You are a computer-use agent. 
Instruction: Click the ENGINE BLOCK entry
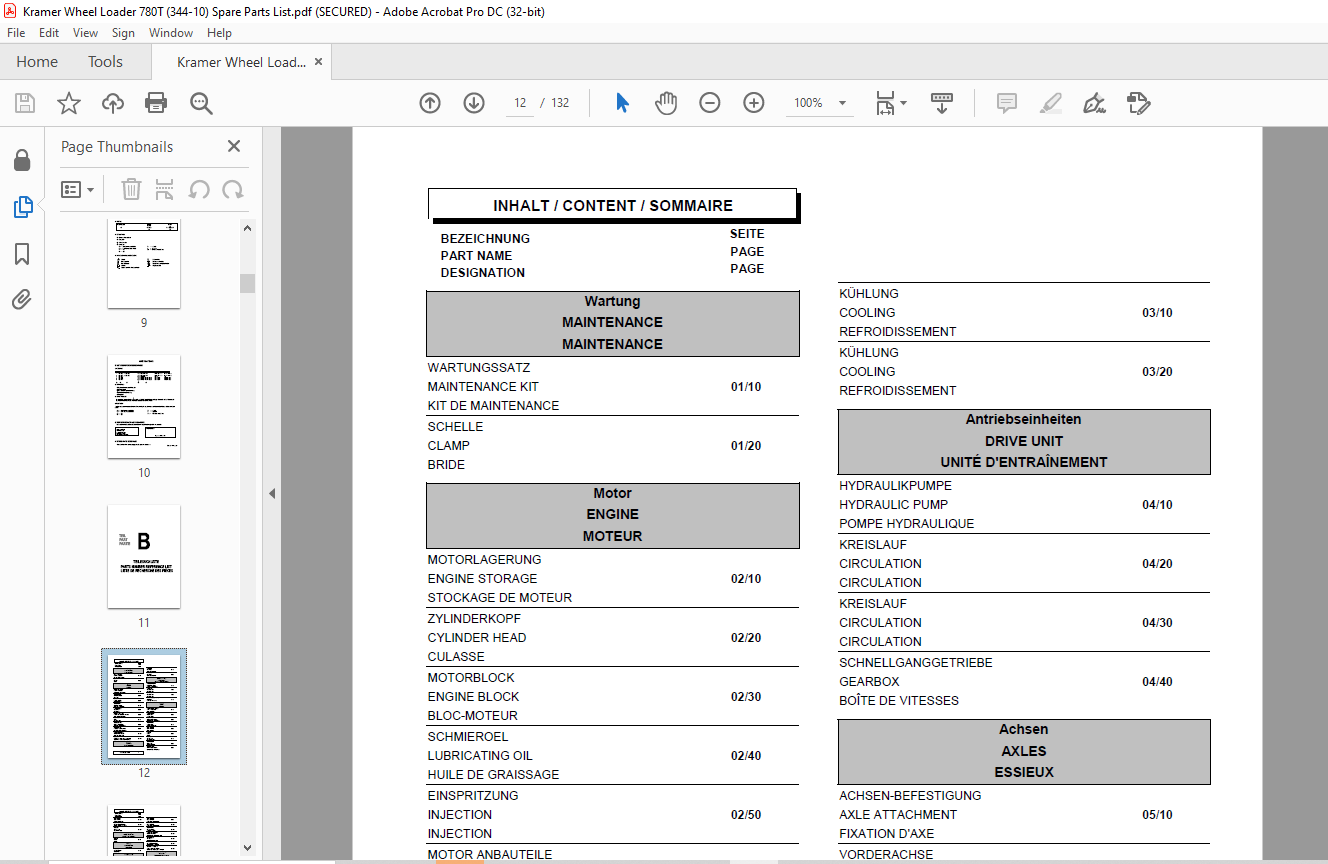coord(472,697)
